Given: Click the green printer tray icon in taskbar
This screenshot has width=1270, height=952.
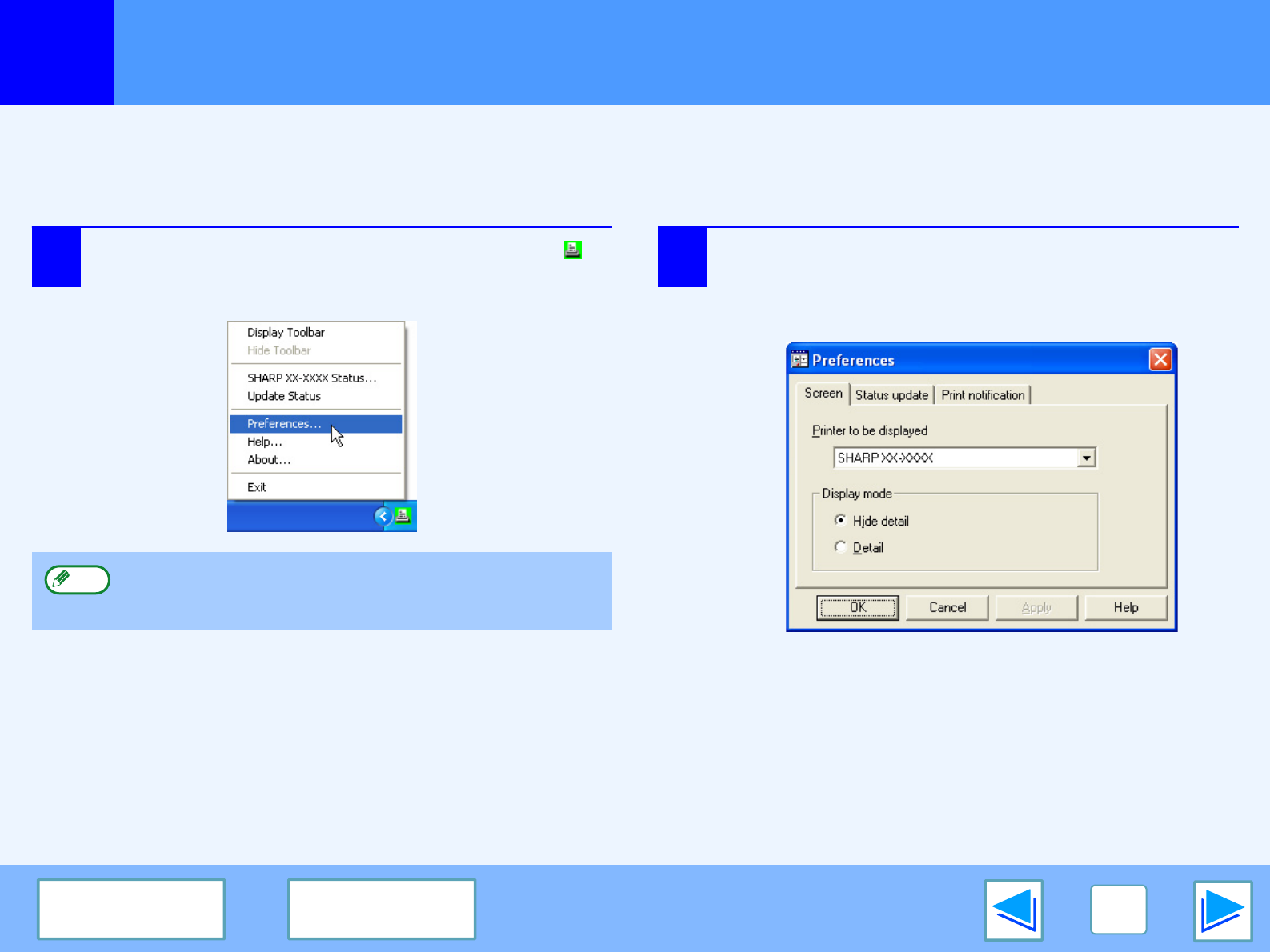Looking at the screenshot, I should coord(403,516).
